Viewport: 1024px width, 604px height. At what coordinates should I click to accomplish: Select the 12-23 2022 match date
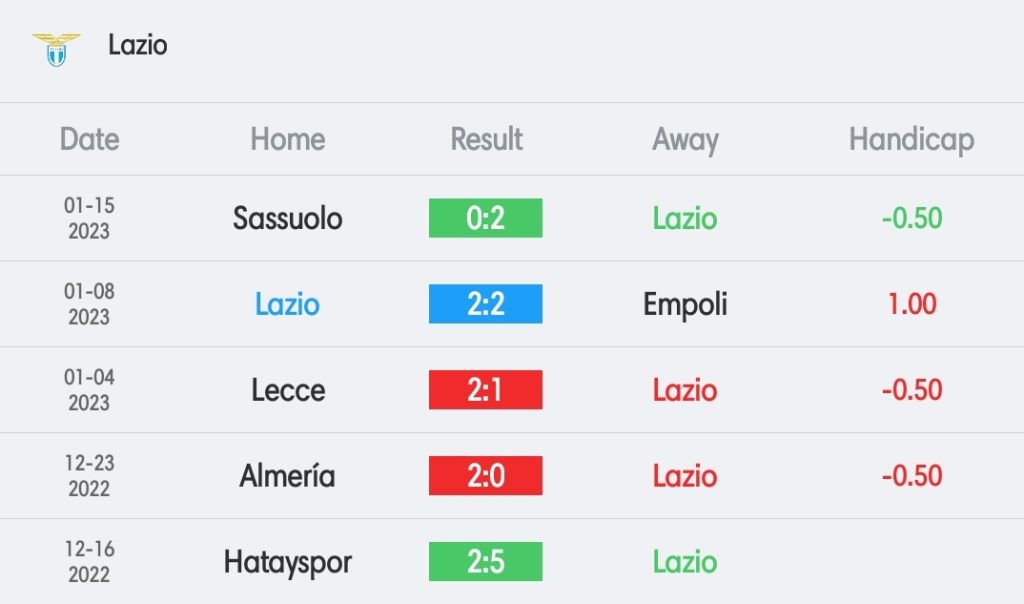(x=89, y=475)
